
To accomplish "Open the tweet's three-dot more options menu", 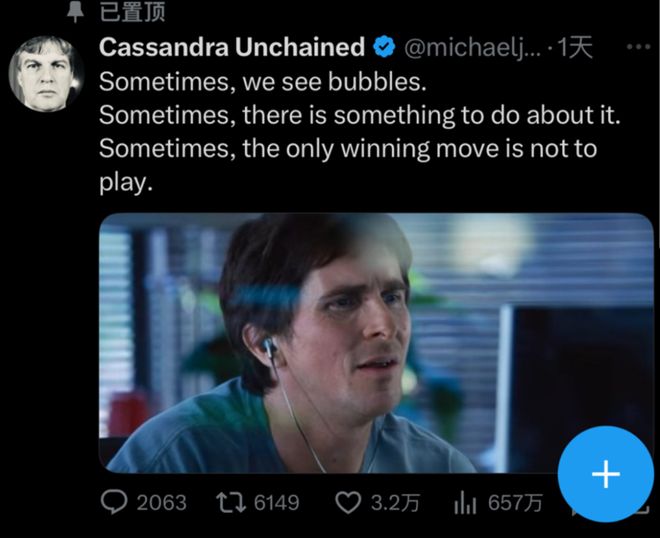I will click(636, 47).
